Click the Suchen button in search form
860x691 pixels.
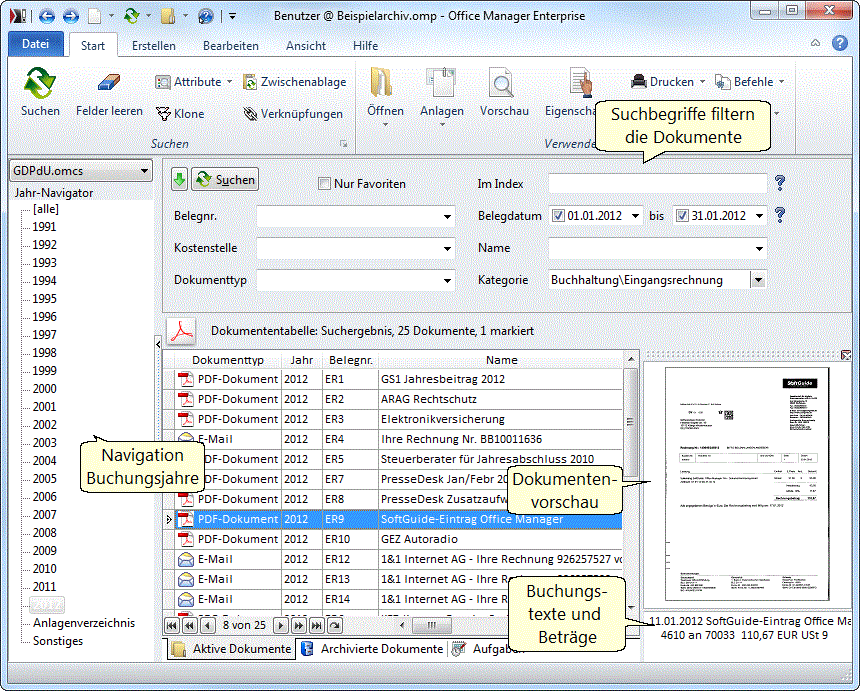point(225,179)
